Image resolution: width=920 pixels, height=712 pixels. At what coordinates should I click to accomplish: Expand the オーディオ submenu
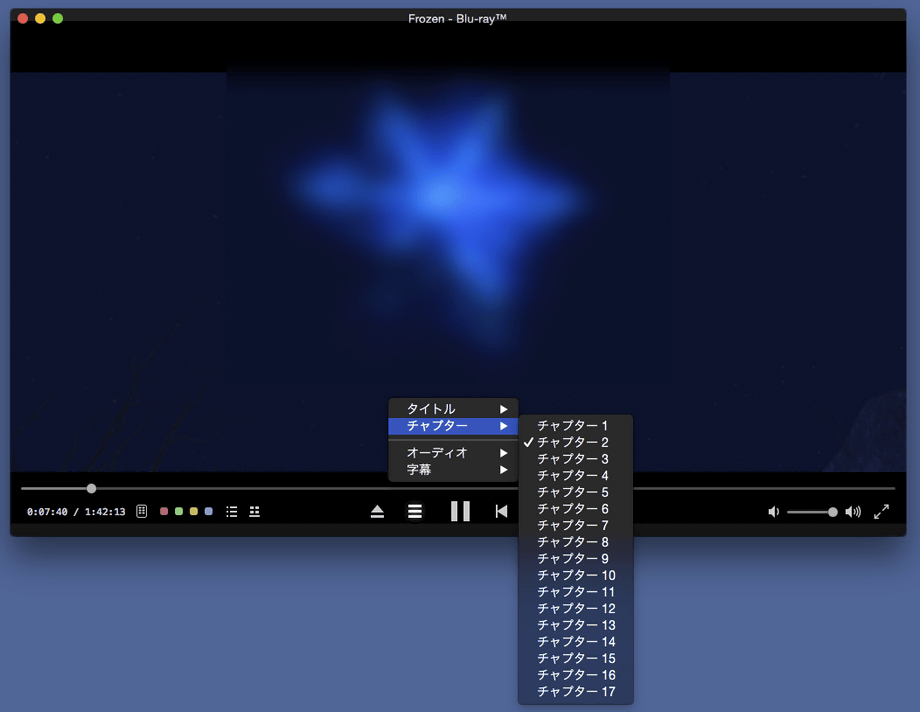[x=453, y=453]
